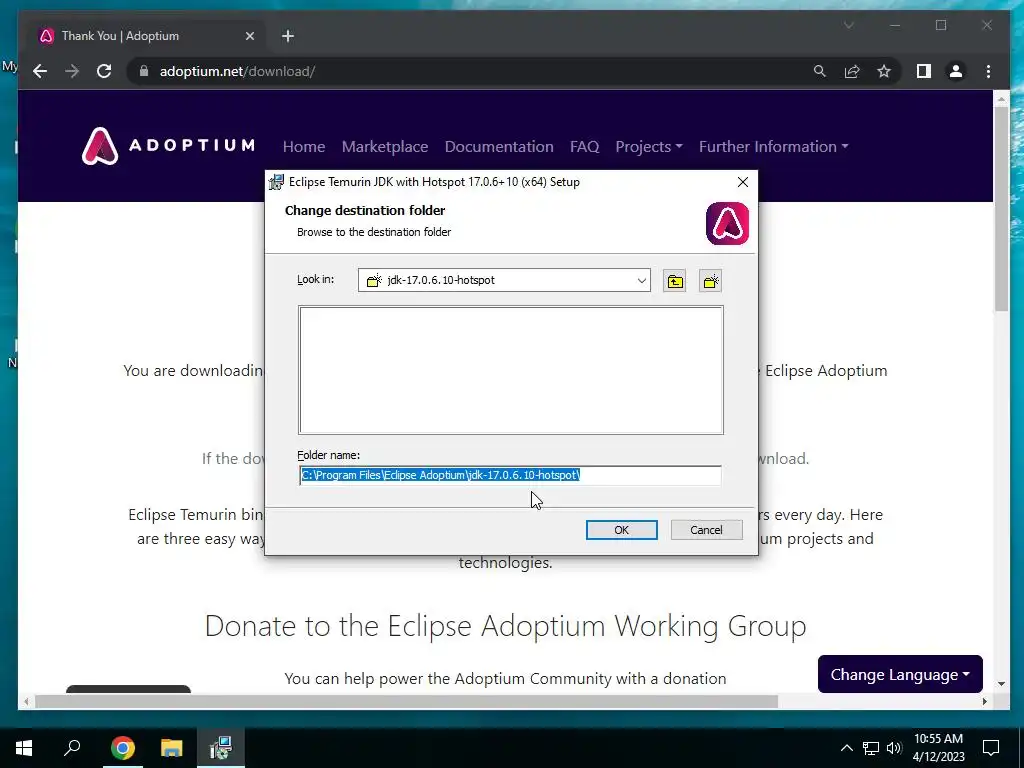Click the Folder name path field

(x=510, y=475)
